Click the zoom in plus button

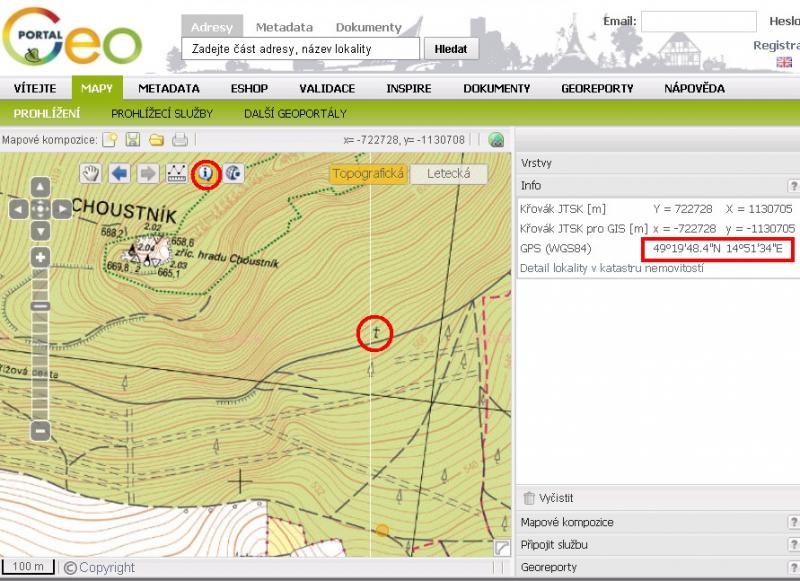coord(40,257)
